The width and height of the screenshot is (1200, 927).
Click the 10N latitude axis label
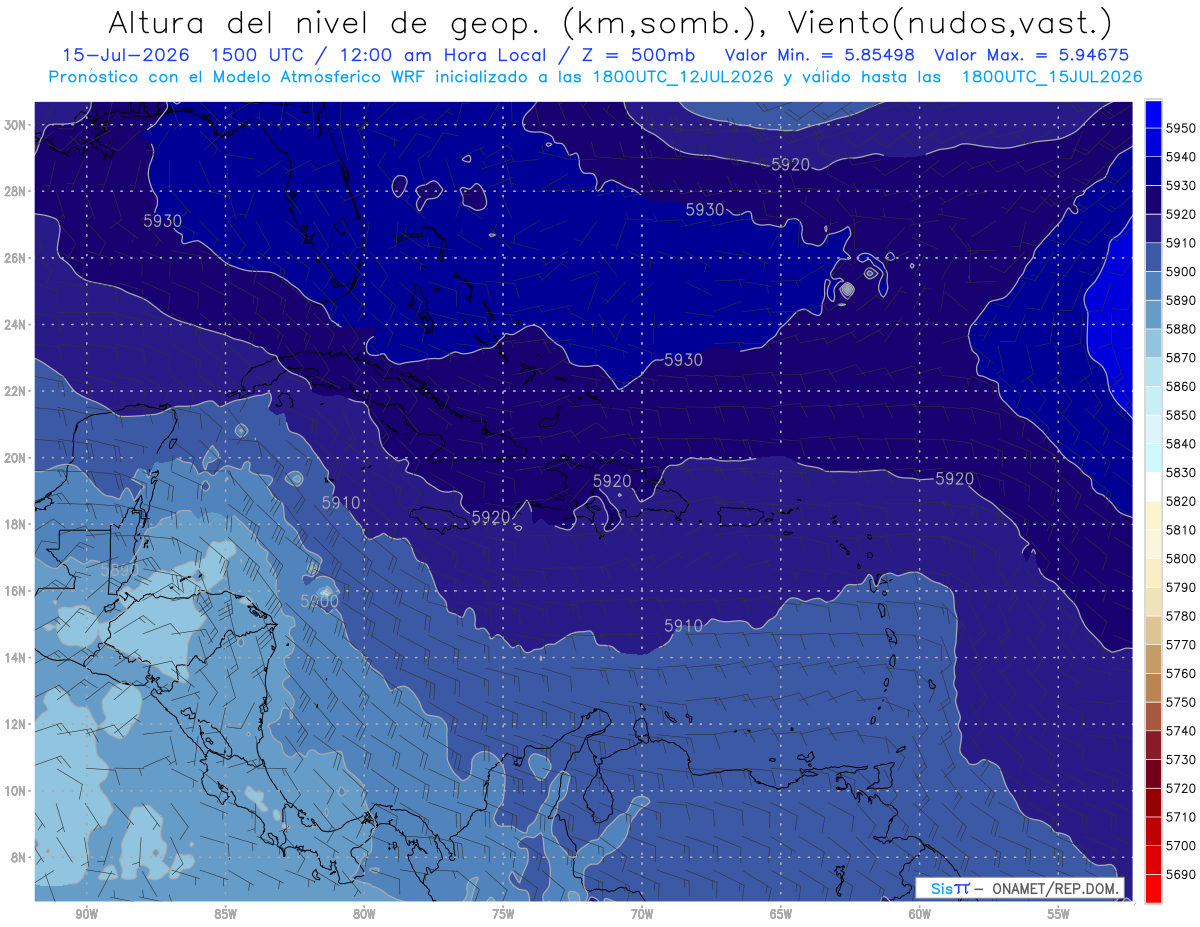click(15, 790)
